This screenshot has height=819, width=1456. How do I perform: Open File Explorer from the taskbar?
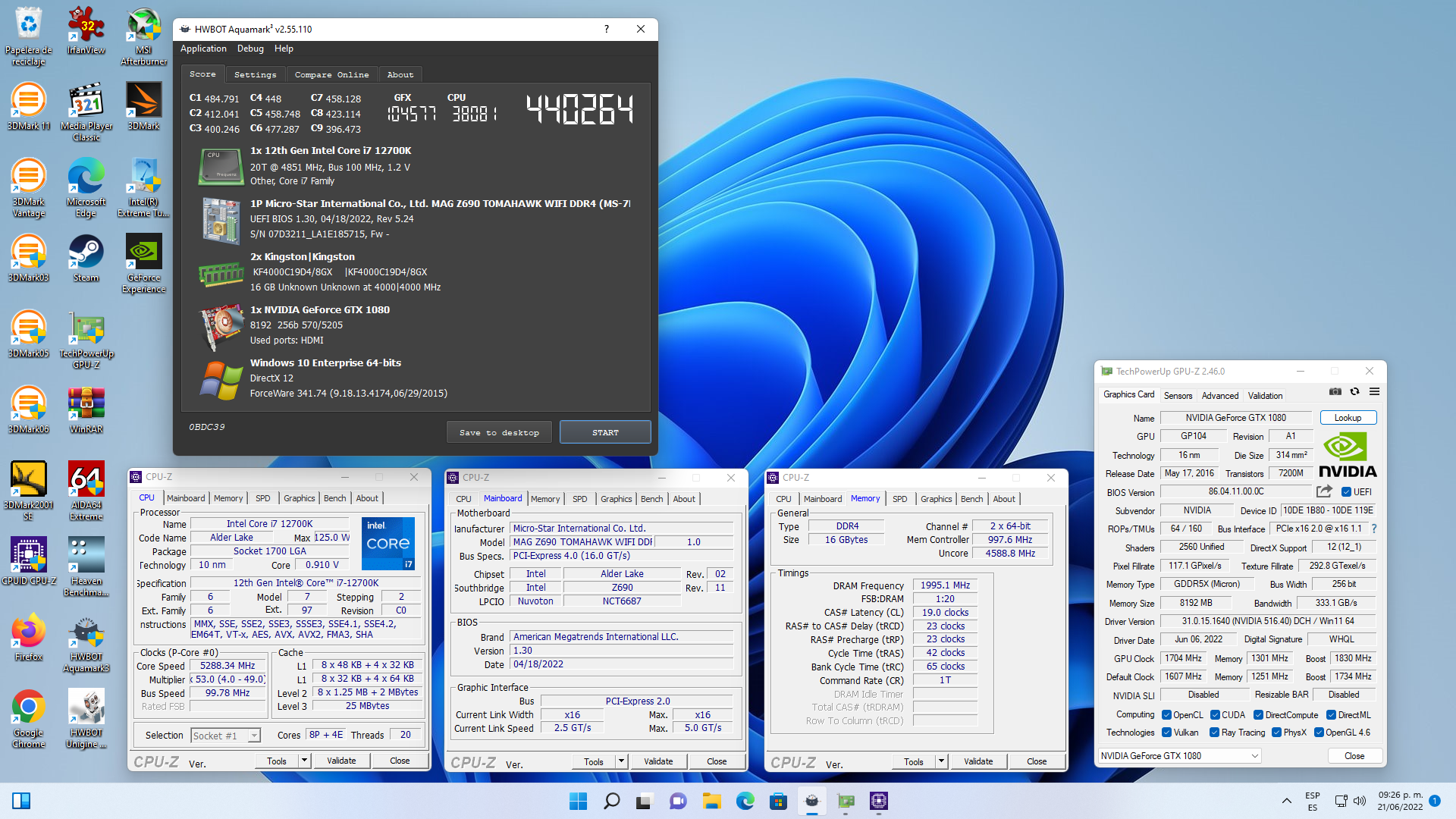point(711,801)
